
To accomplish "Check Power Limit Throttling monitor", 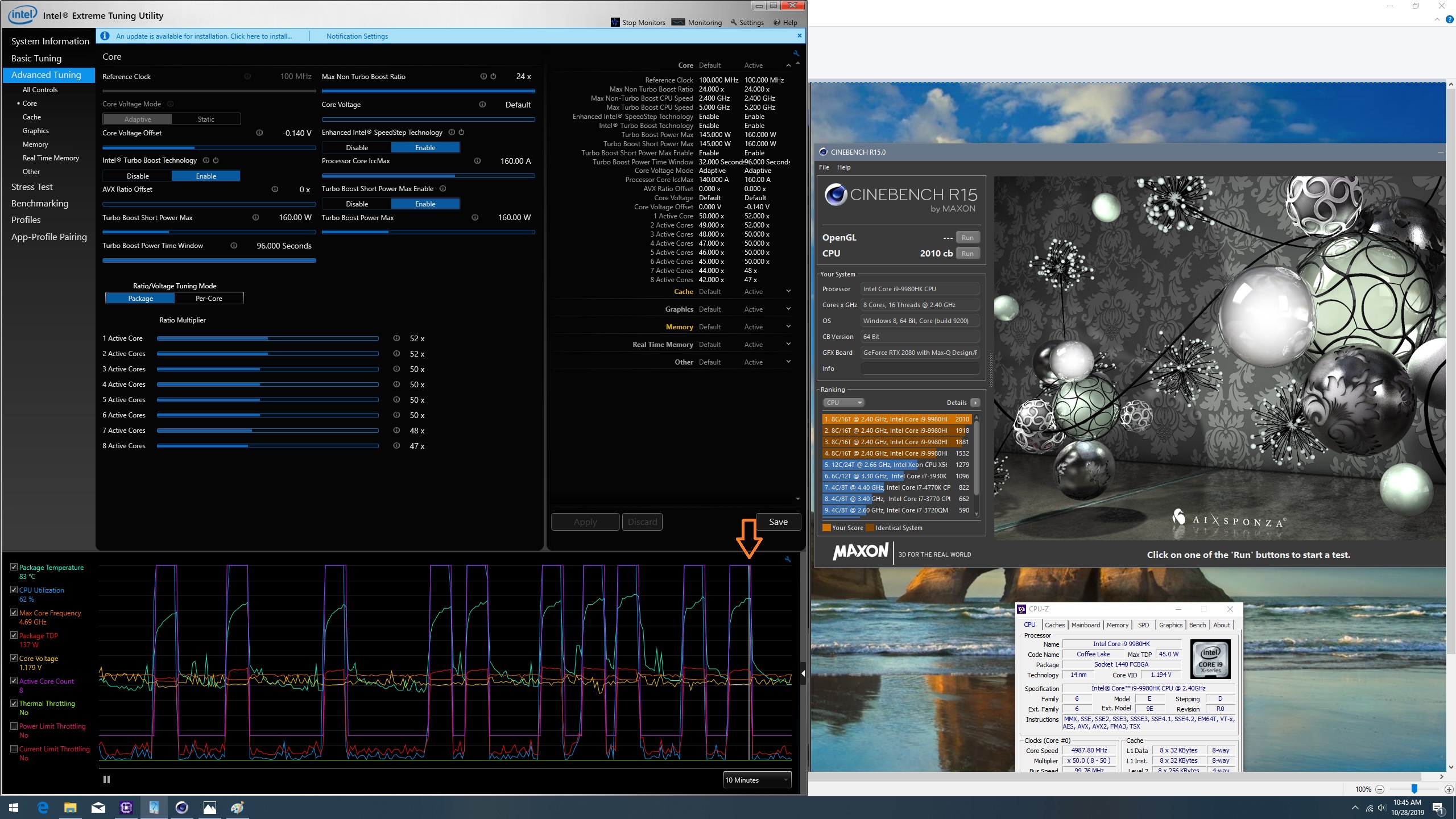I will coord(14,726).
